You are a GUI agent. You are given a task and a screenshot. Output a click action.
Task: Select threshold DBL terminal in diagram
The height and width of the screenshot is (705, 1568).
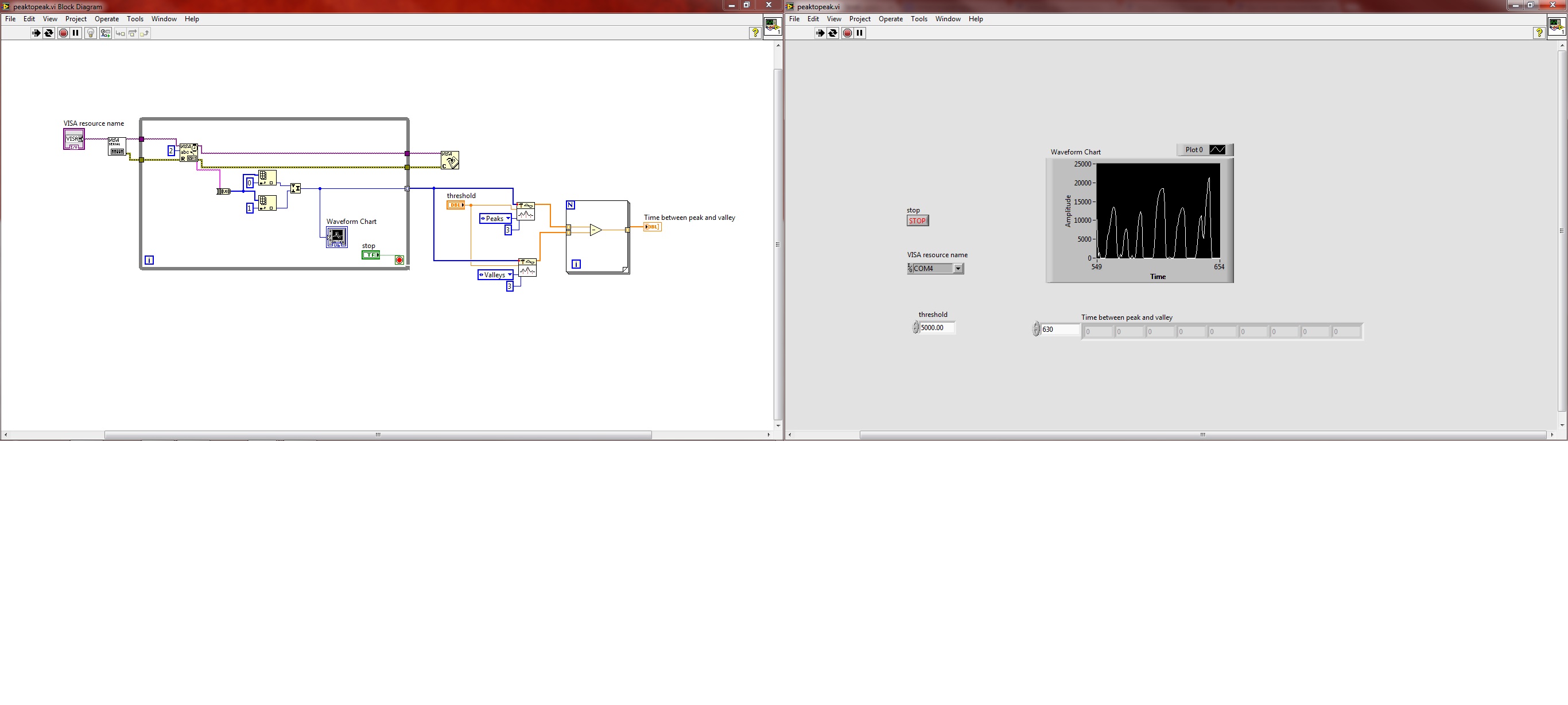point(455,205)
